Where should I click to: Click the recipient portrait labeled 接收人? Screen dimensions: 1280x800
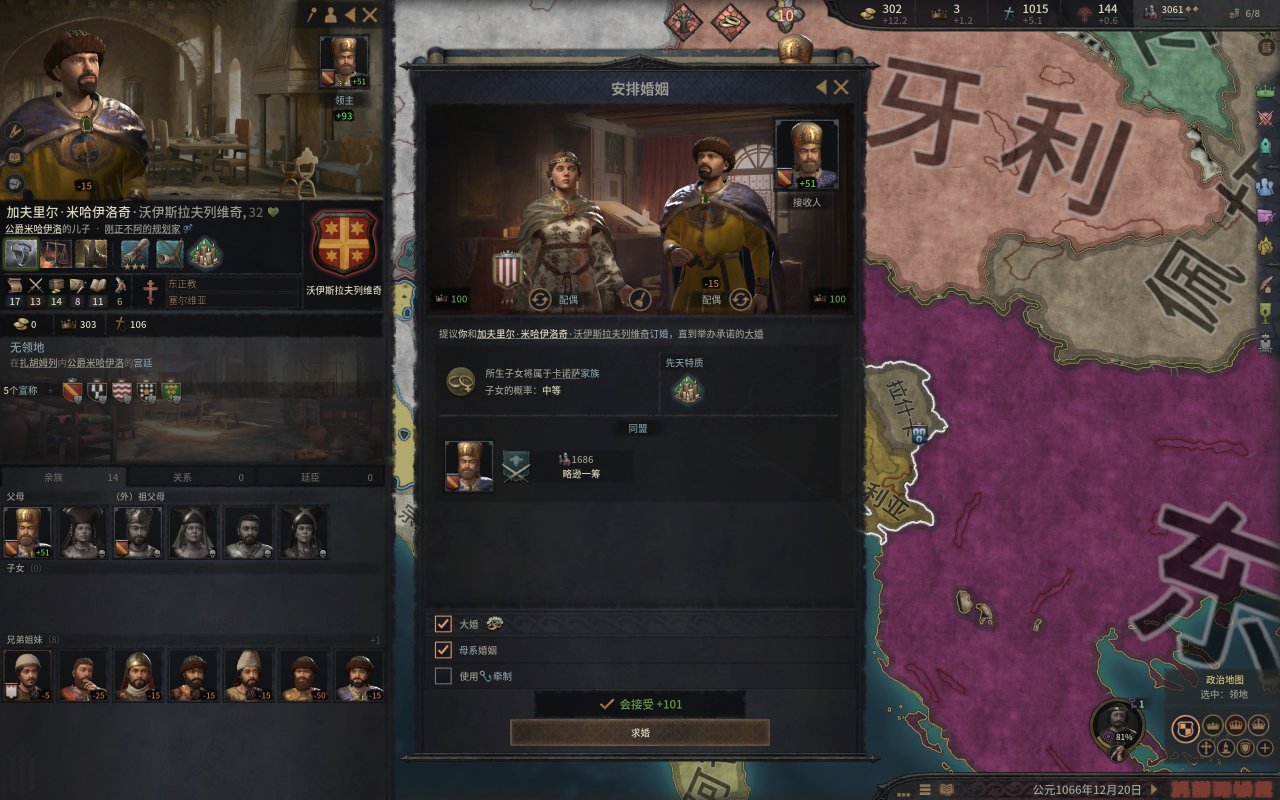(x=806, y=155)
